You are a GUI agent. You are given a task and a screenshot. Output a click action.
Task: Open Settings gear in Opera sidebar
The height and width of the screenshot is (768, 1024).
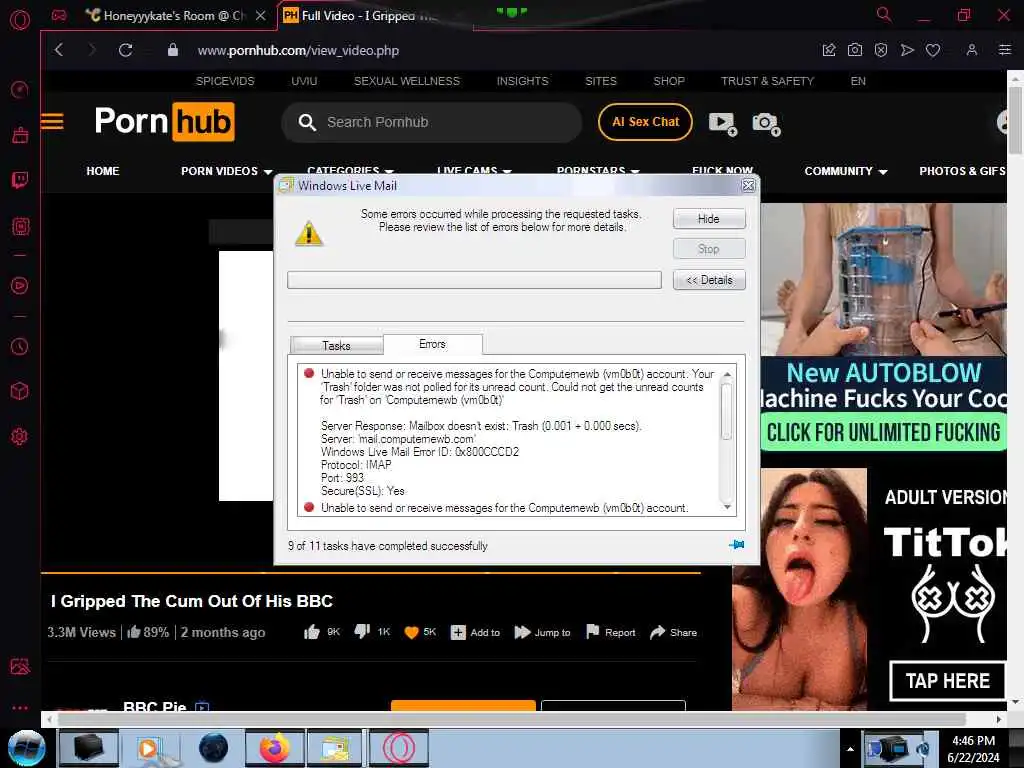coord(20,436)
